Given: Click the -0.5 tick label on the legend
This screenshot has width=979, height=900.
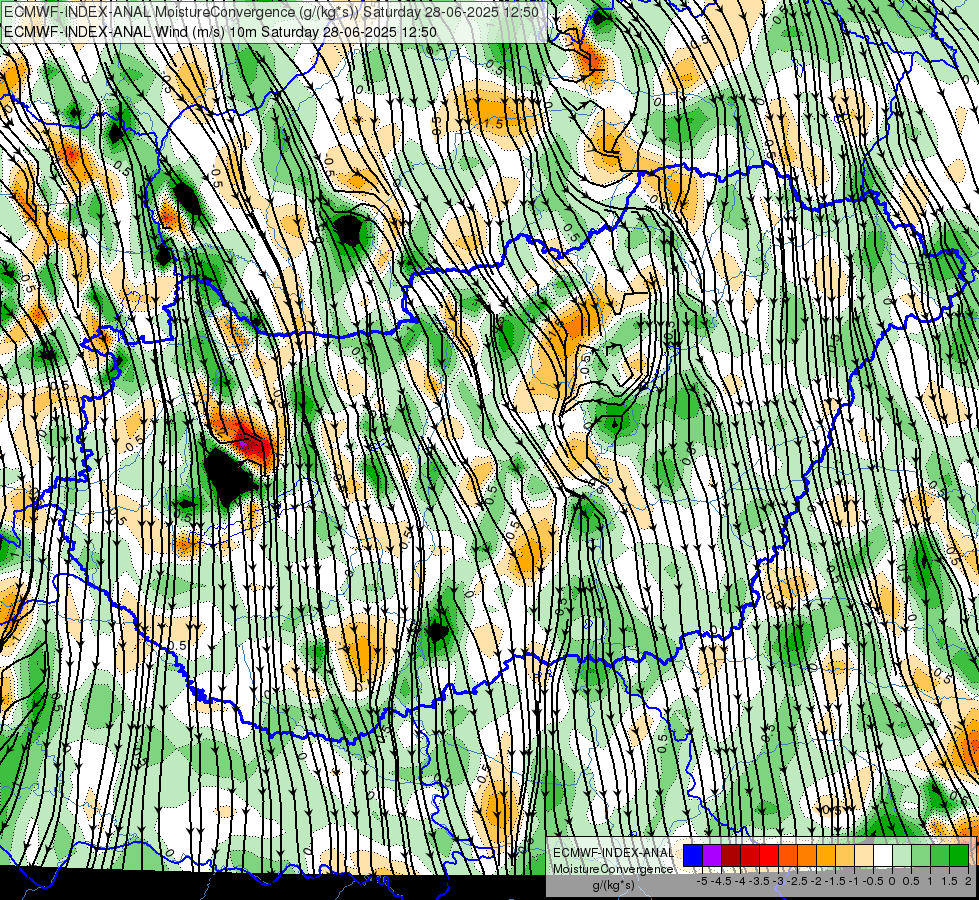Looking at the screenshot, I should point(873,881).
